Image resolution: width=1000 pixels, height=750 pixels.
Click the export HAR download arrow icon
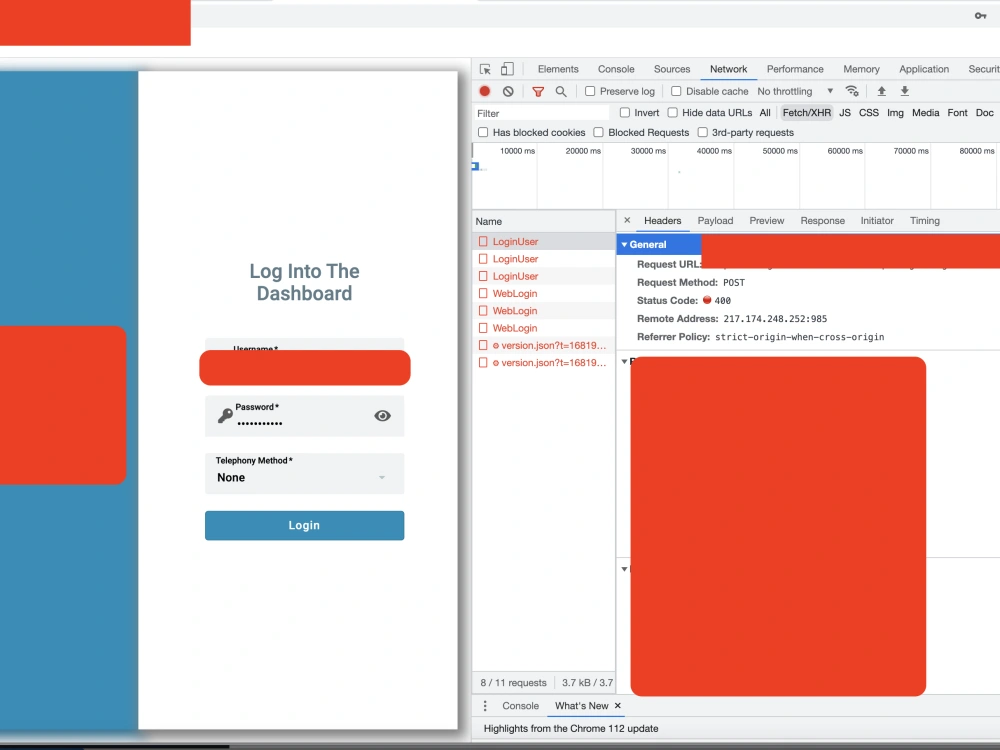(x=904, y=91)
